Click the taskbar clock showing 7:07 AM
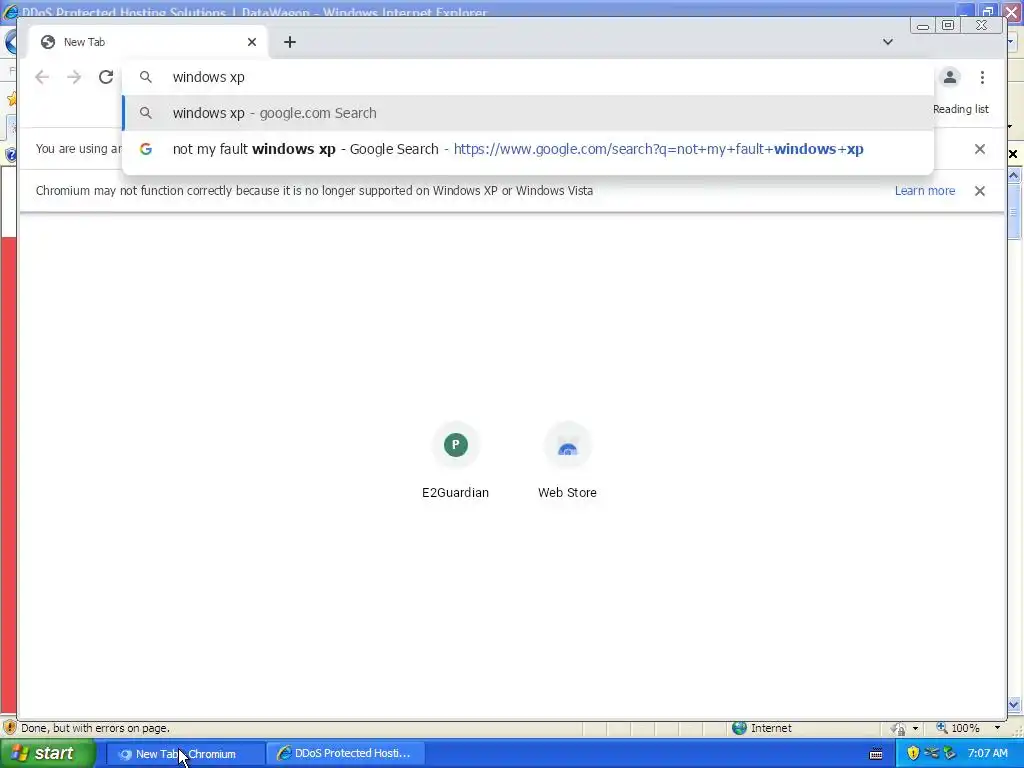This screenshot has width=1024, height=768. click(x=987, y=753)
